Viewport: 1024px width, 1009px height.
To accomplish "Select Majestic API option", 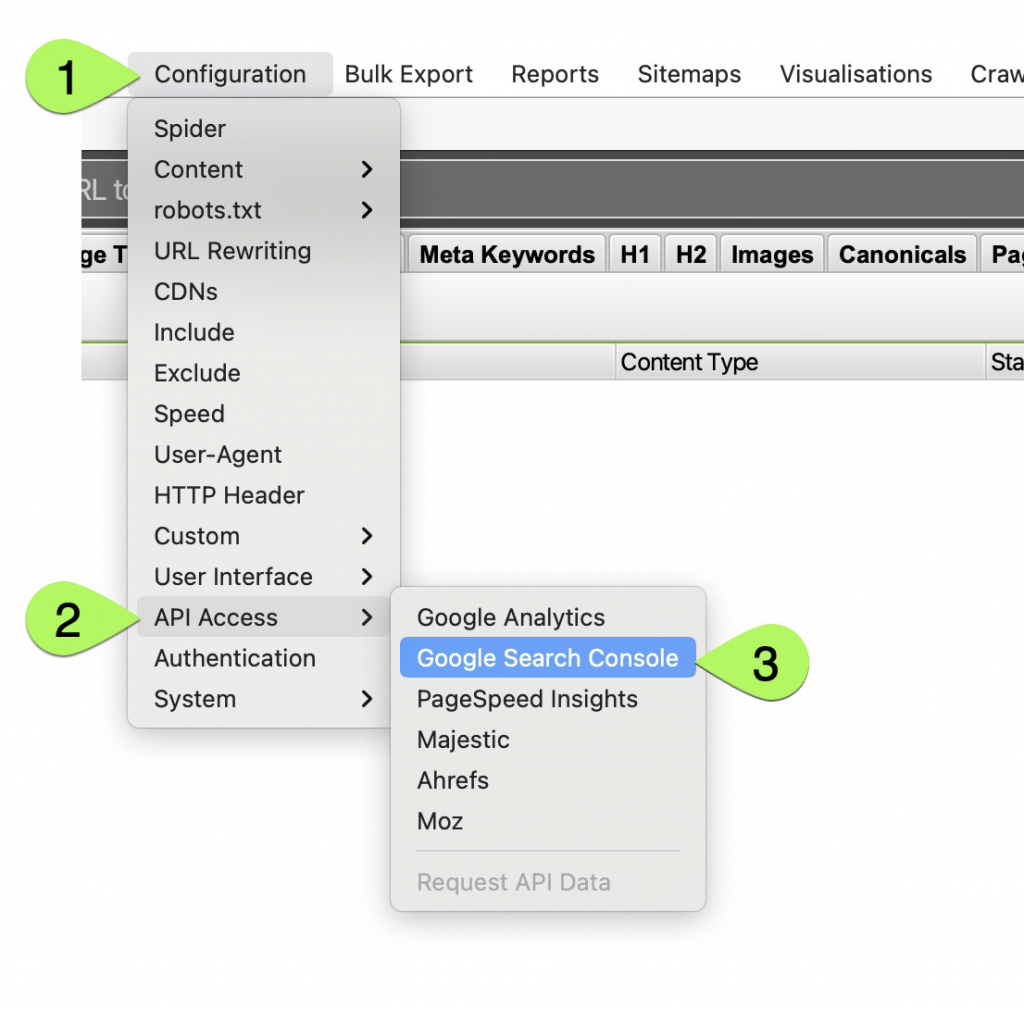I will [x=548, y=739].
